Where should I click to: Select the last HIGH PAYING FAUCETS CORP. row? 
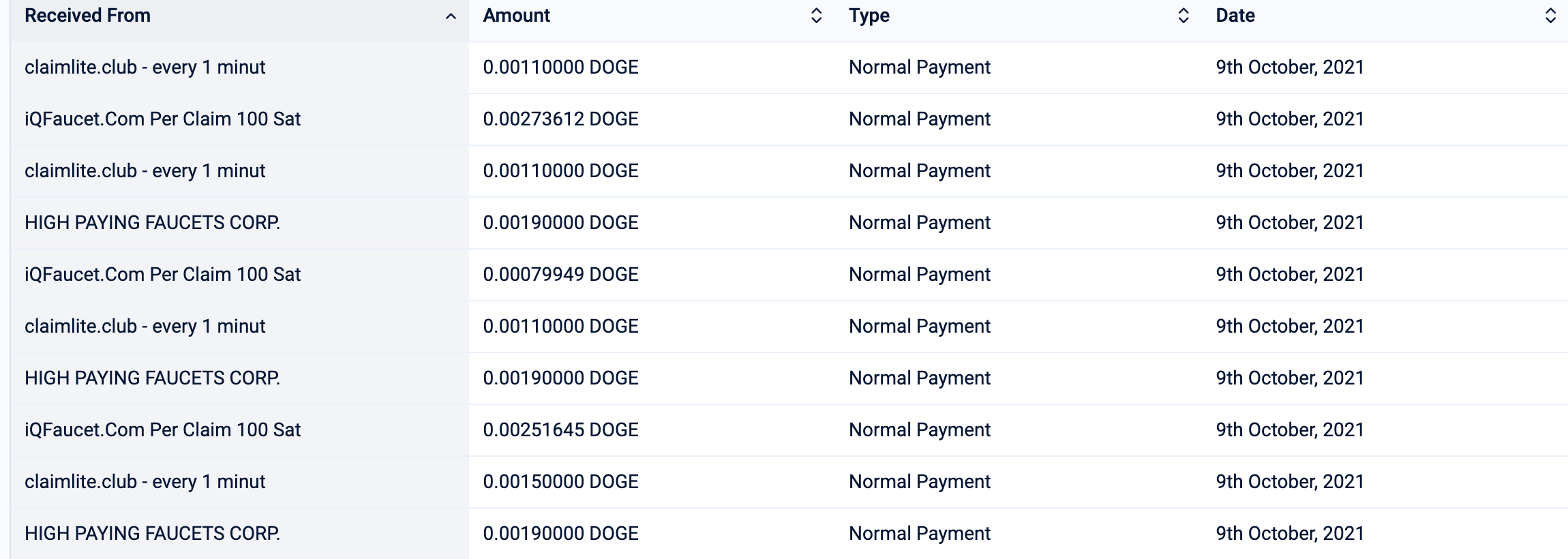(152, 534)
